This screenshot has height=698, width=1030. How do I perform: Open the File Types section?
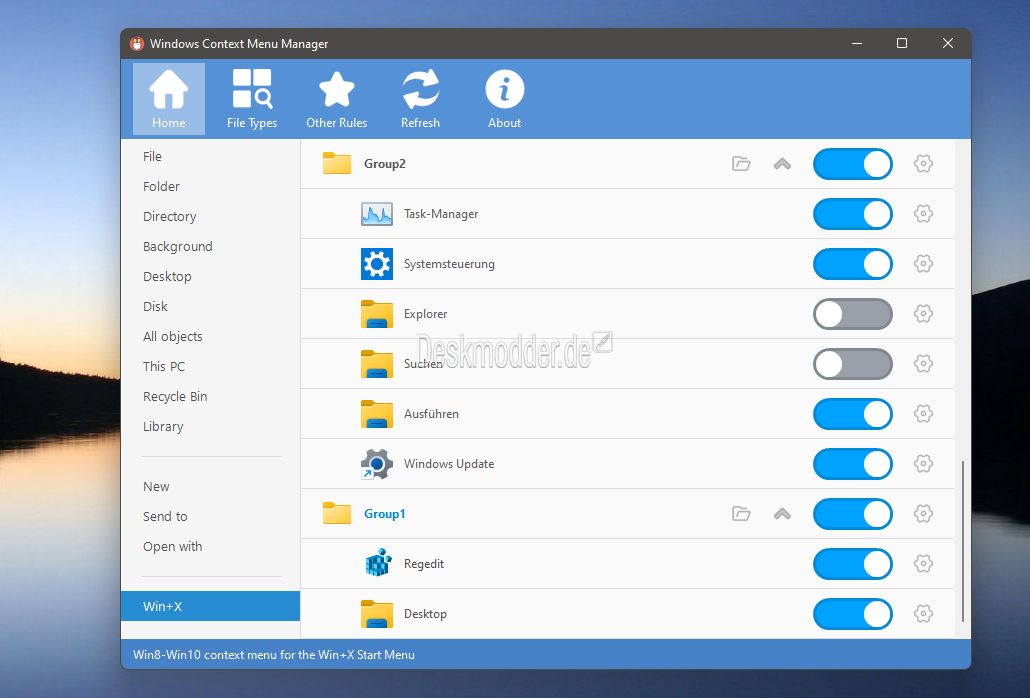[x=252, y=99]
